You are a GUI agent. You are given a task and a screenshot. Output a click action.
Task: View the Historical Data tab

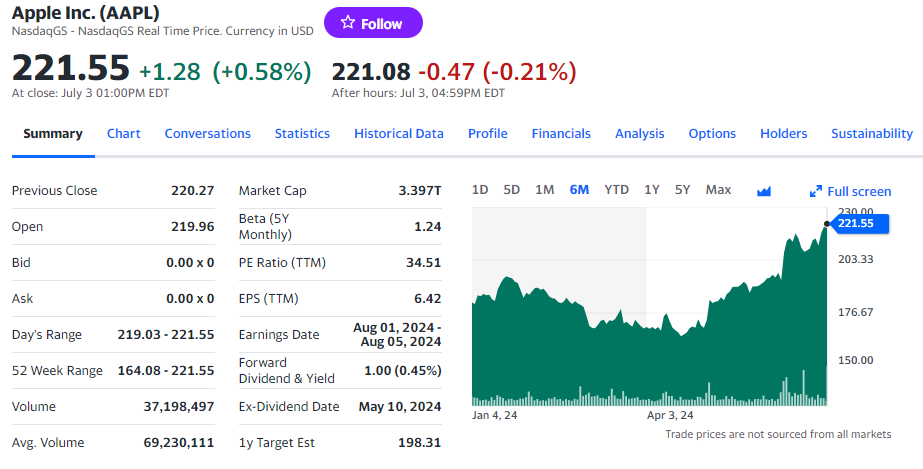(399, 134)
